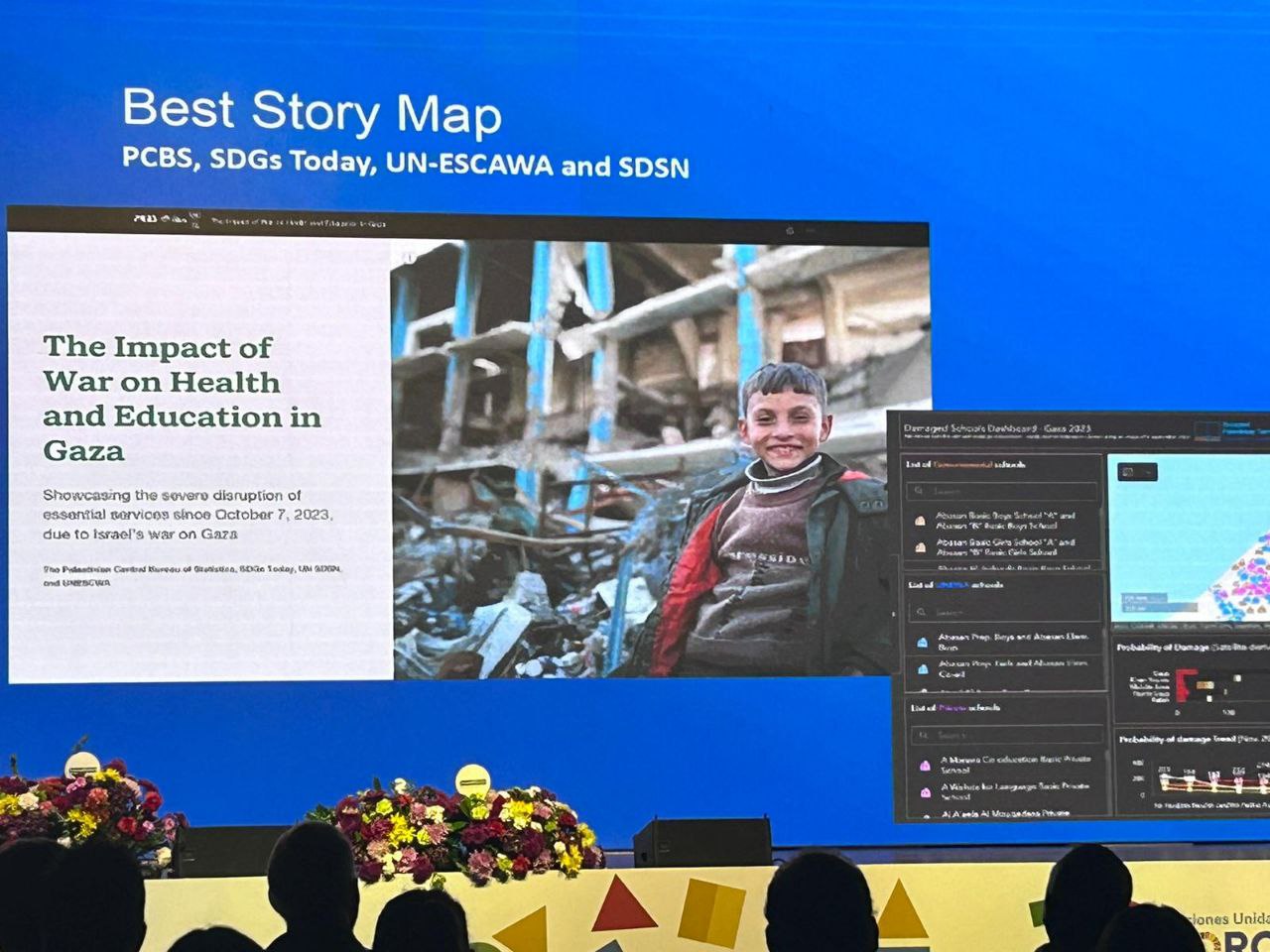
Task: Click the school markers cluster on the map
Action: [x=1240, y=585]
